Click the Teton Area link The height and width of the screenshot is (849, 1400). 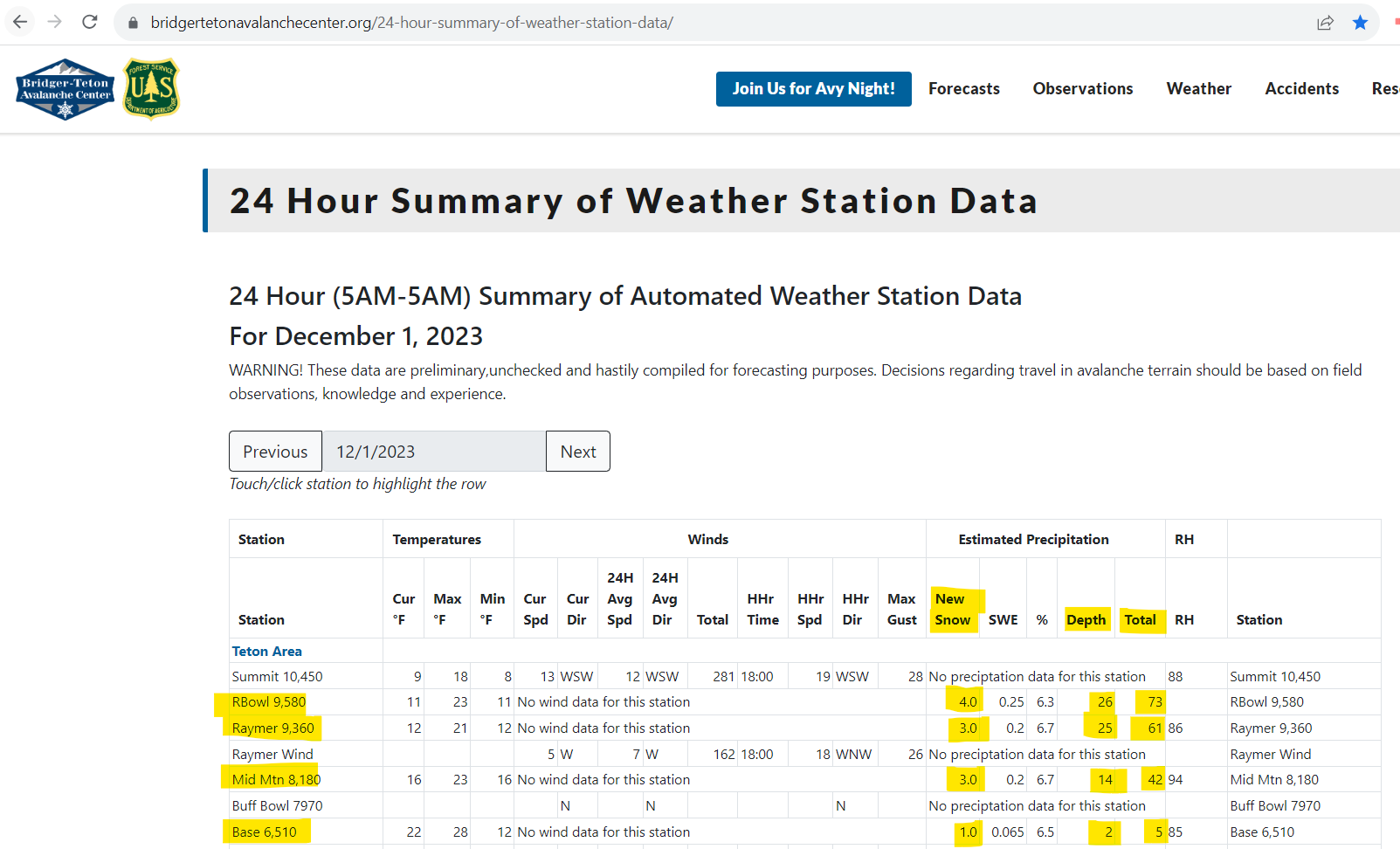[x=267, y=652]
